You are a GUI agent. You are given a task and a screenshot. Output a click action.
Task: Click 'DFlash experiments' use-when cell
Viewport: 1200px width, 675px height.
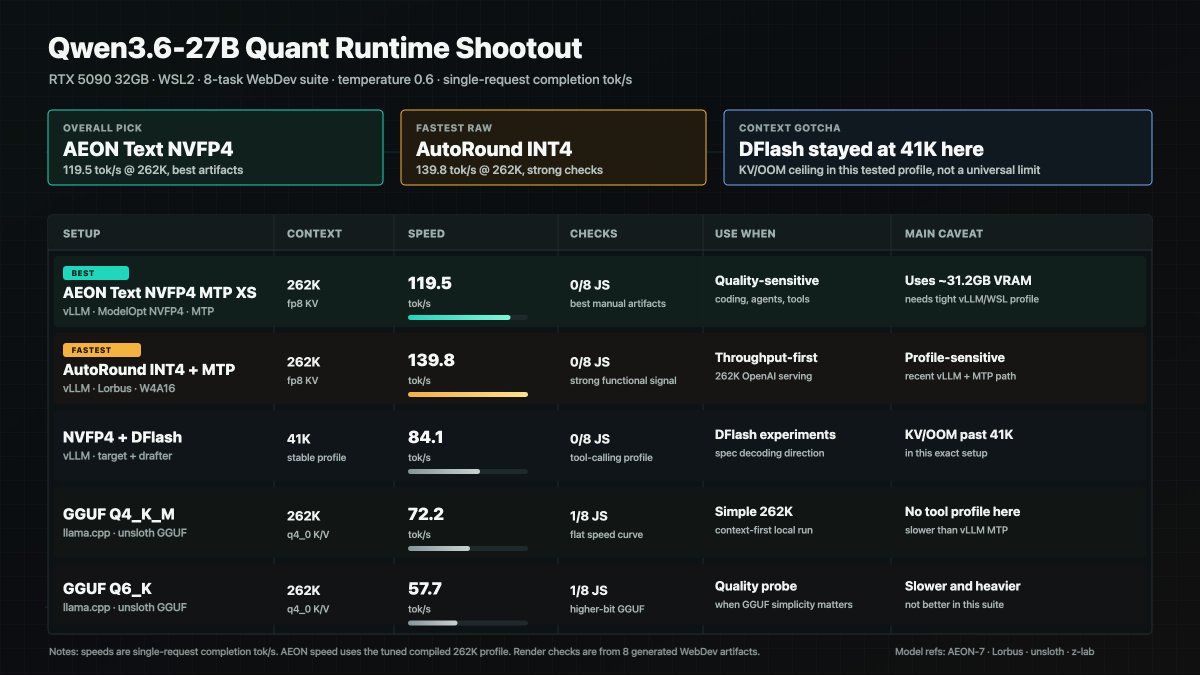coord(775,435)
